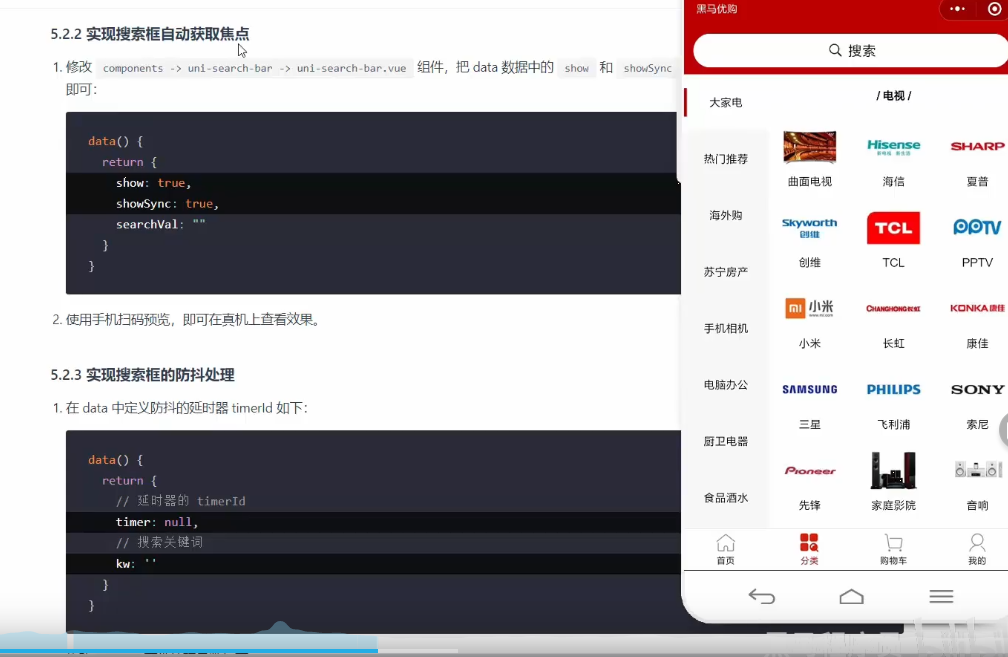1008x657 pixels.
Task: Open the PHILIPS brand logo
Action: [894, 390]
